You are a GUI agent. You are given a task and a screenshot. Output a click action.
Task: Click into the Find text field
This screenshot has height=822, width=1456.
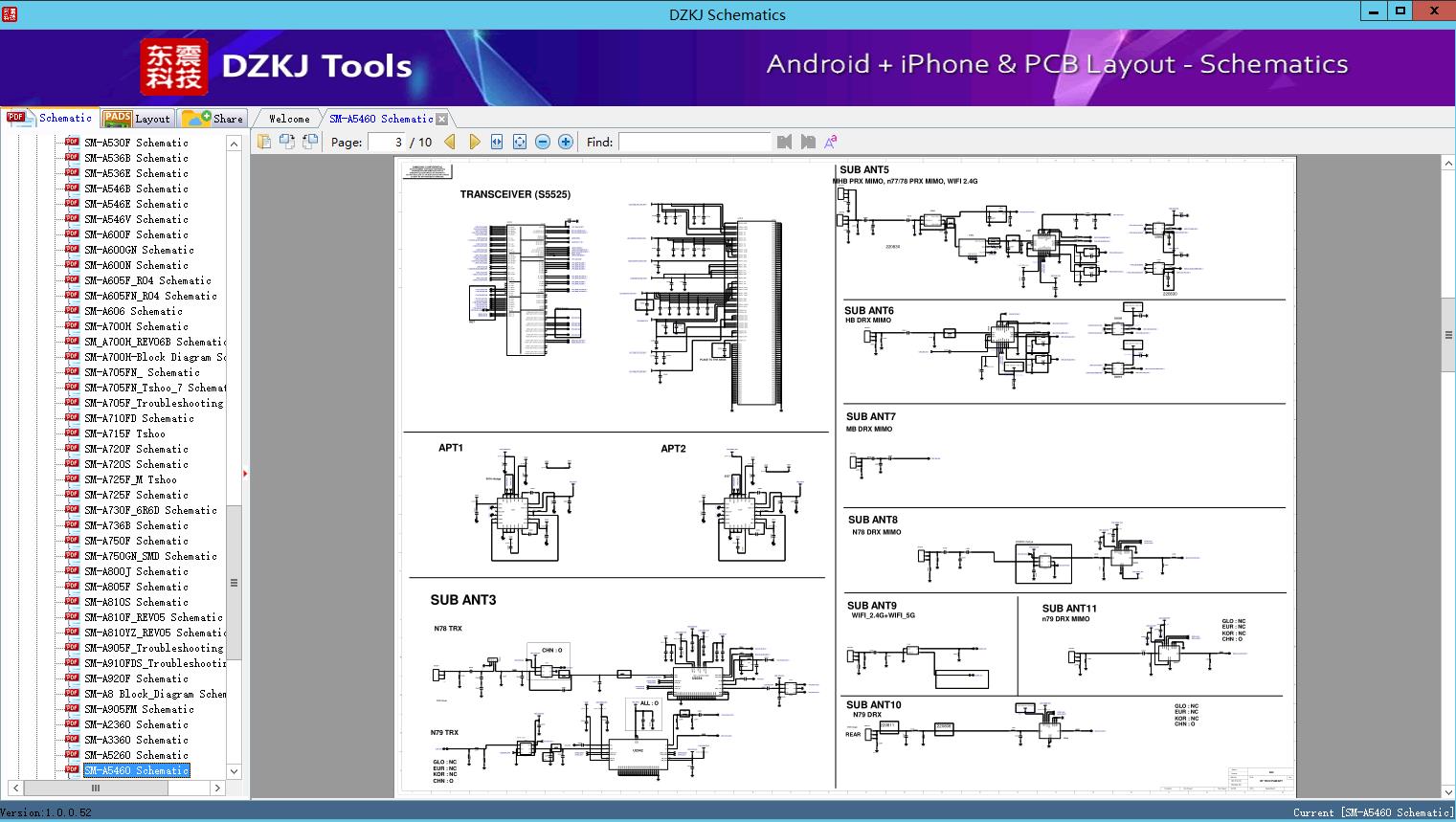click(694, 142)
